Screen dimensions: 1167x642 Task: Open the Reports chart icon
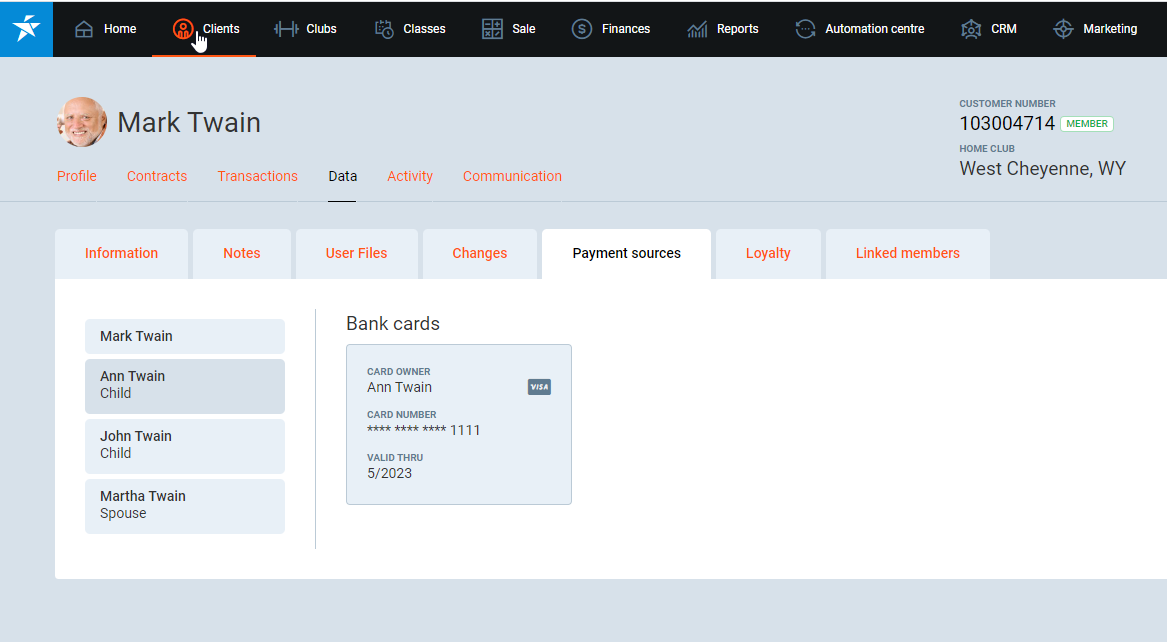click(x=697, y=29)
